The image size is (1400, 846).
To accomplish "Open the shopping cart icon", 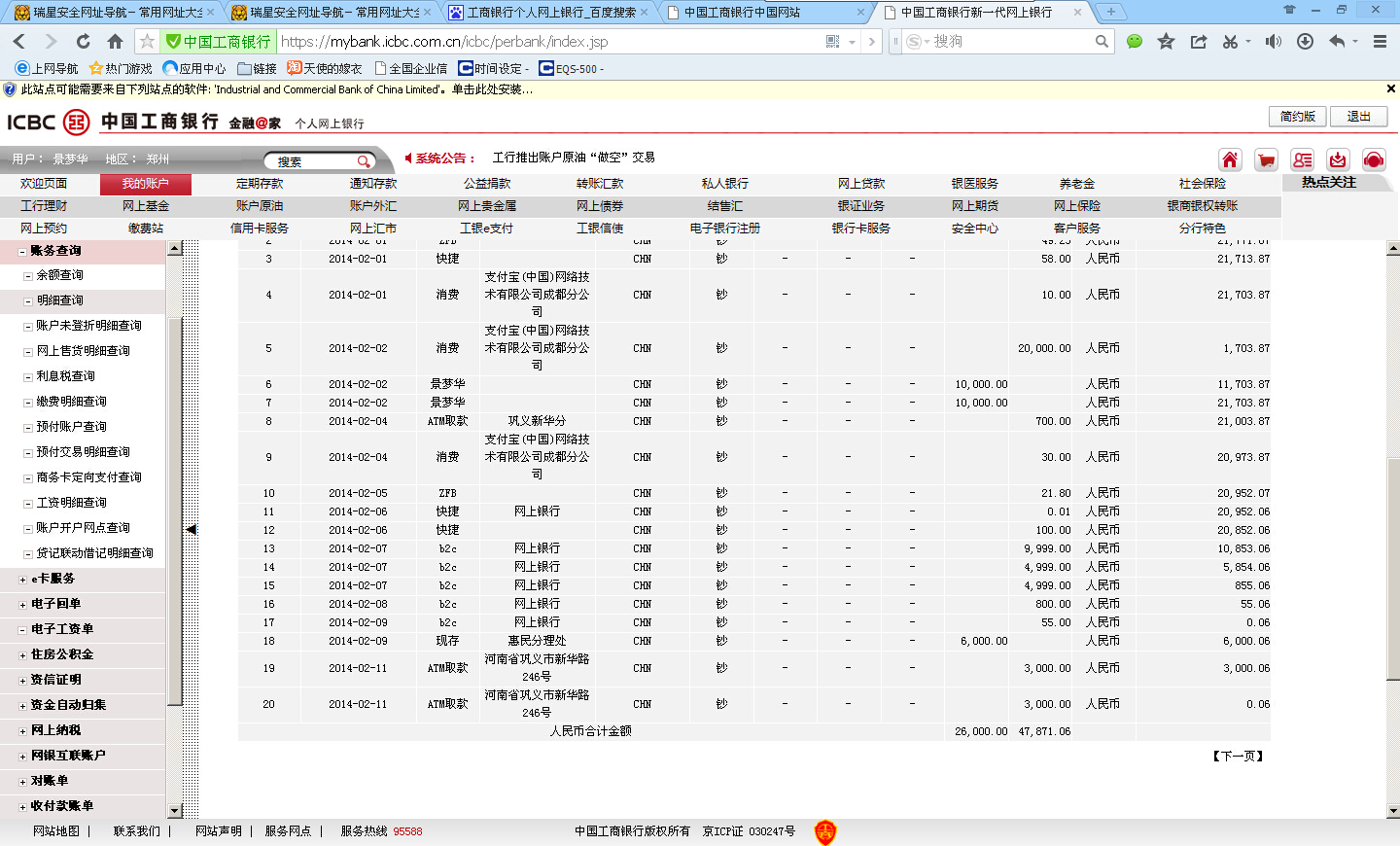I will (1266, 160).
